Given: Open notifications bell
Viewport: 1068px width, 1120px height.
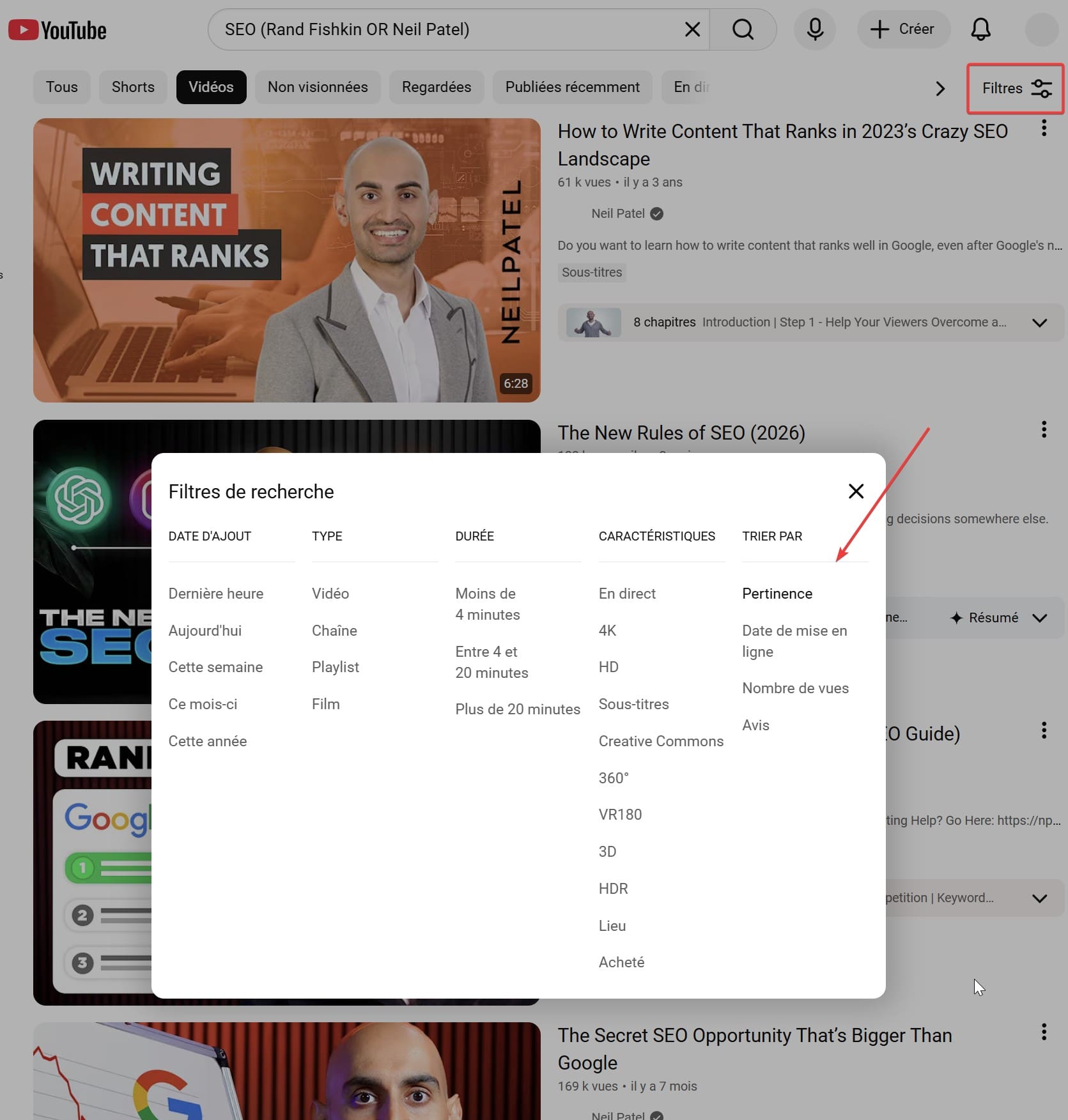Looking at the screenshot, I should click(x=980, y=29).
